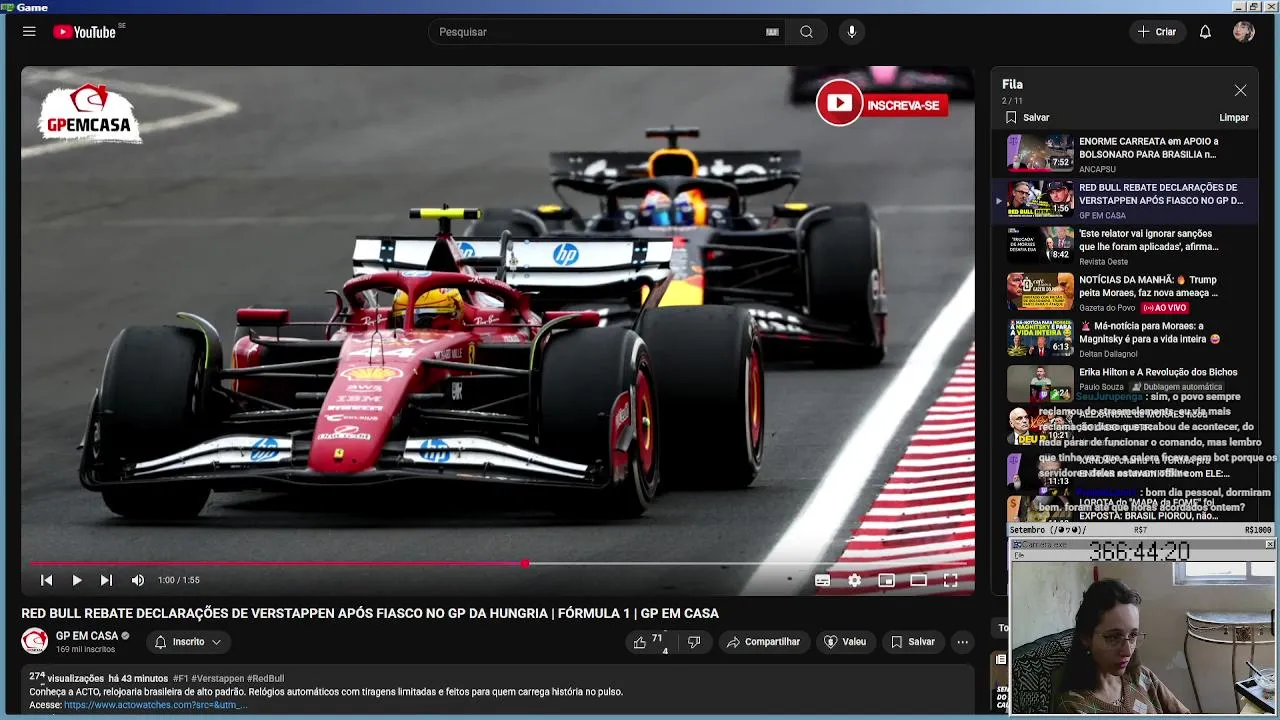Click the #Verstappen hashtag
Screen dimensions: 1280x720
[218, 679]
